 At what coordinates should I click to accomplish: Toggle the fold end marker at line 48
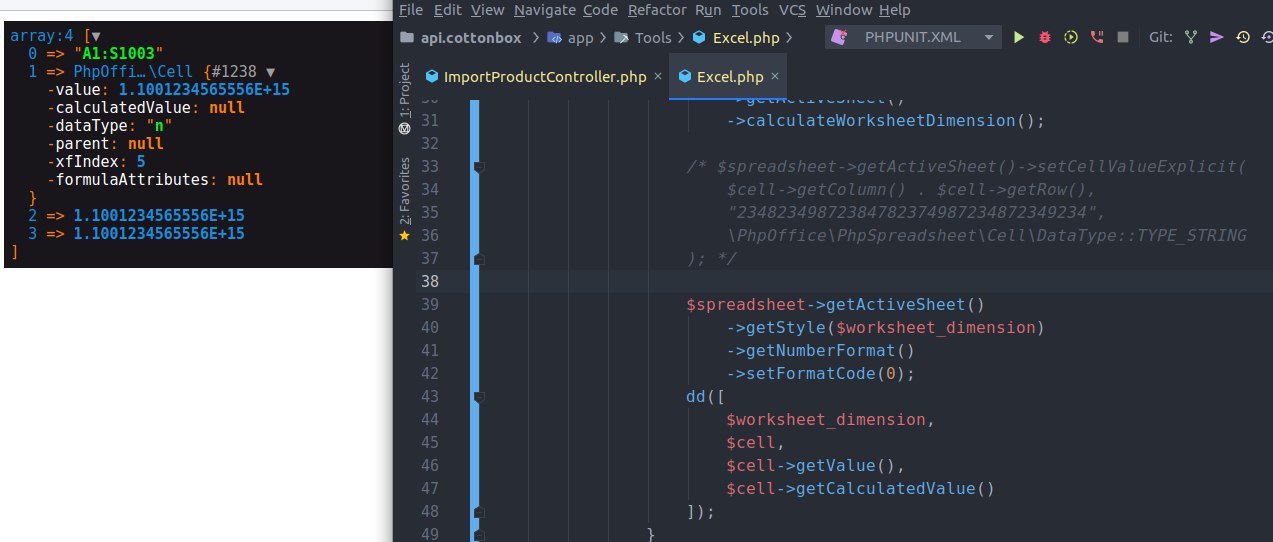point(480,511)
